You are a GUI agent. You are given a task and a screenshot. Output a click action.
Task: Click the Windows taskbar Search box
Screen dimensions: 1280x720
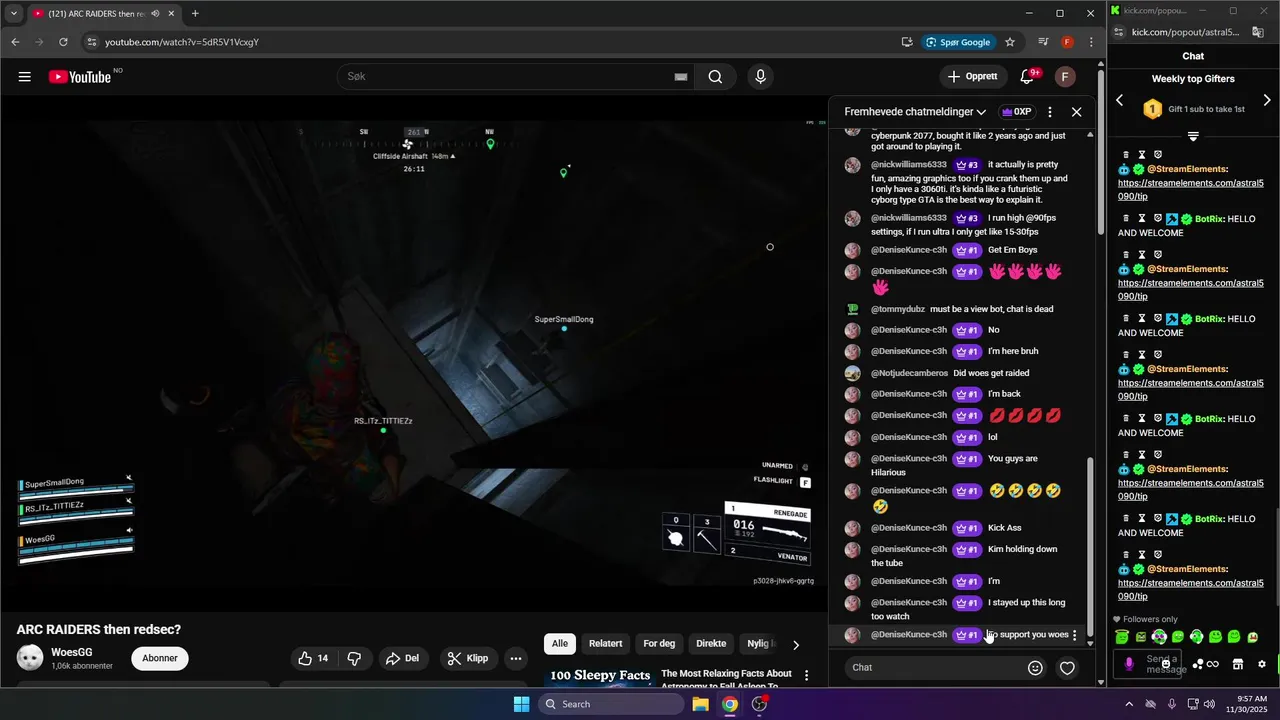click(x=611, y=704)
